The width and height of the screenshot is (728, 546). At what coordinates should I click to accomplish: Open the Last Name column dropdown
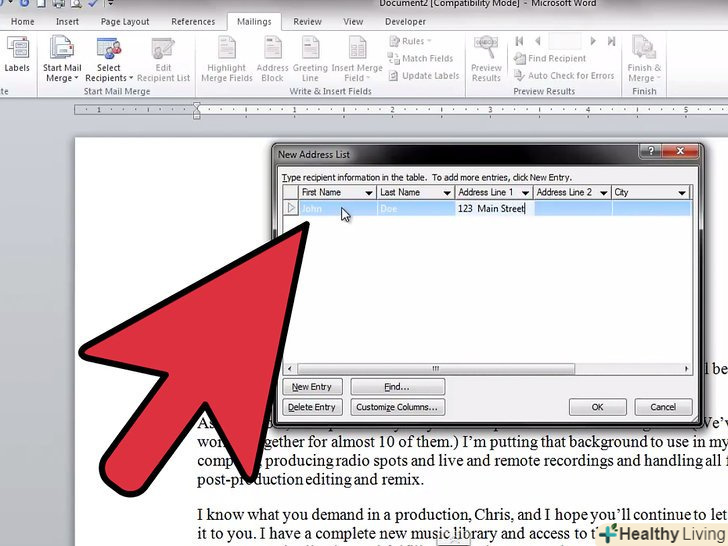[447, 193]
